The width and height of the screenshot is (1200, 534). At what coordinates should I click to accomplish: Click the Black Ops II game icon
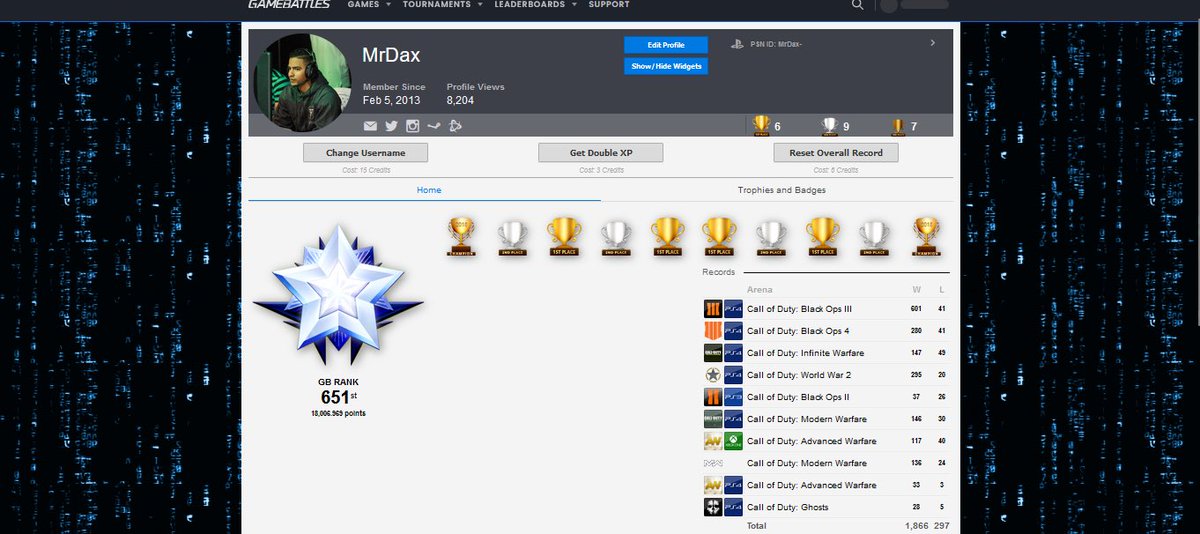click(x=713, y=397)
